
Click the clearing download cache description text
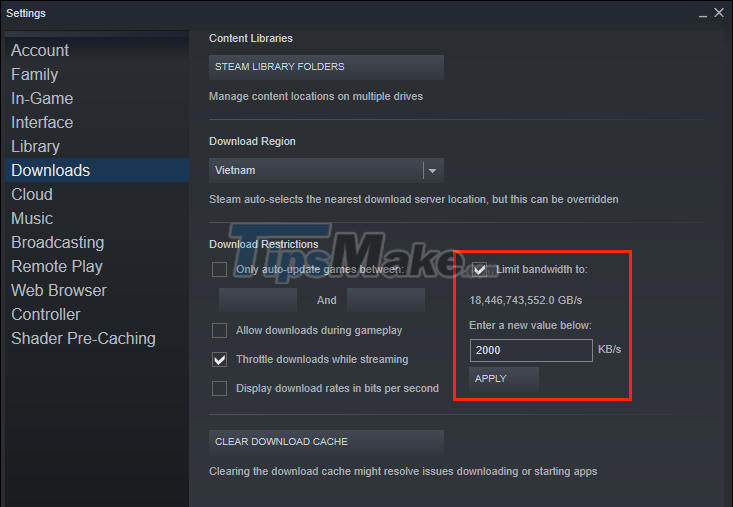click(x=403, y=471)
